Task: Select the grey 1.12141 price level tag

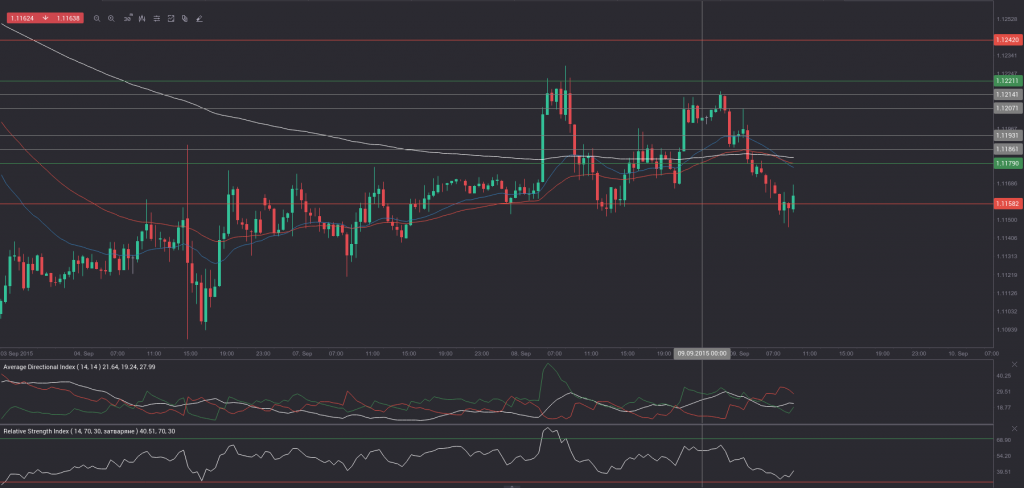Action: click(x=1007, y=94)
